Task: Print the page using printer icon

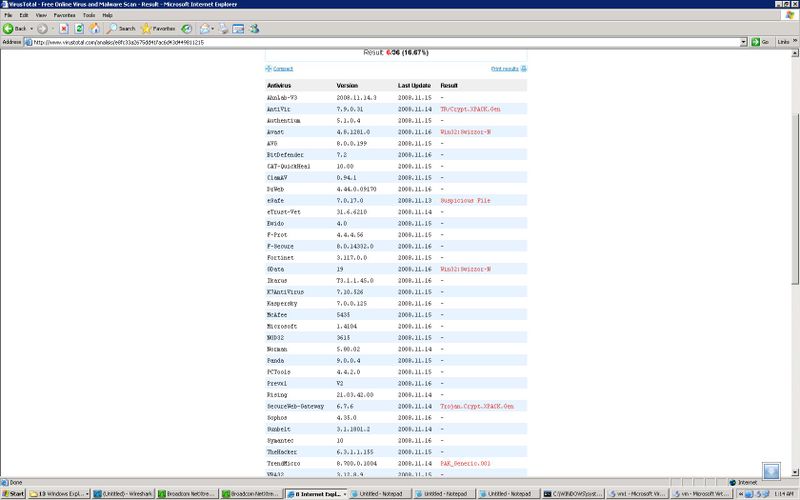Action: click(x=224, y=29)
